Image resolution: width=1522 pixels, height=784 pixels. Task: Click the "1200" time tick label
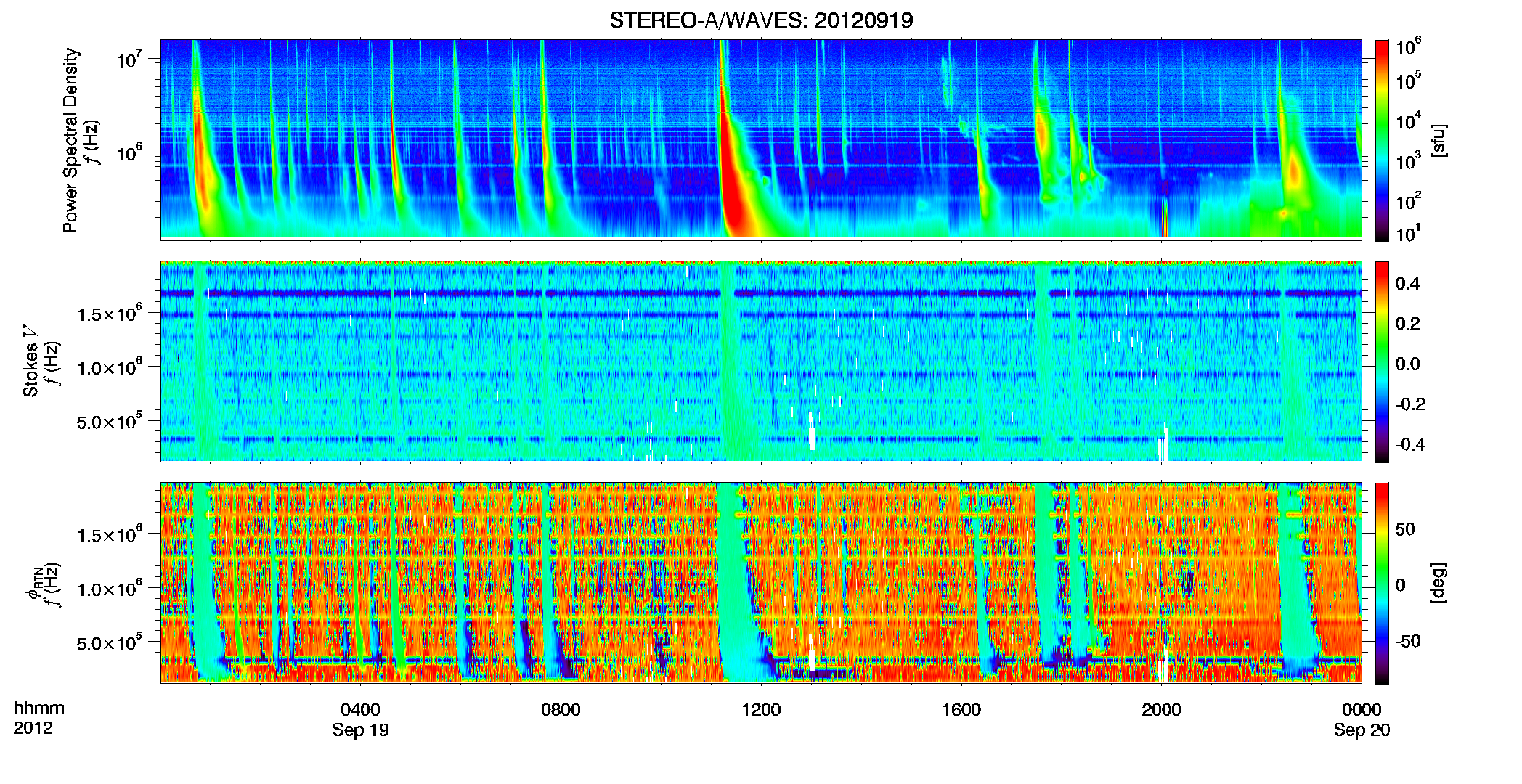[761, 710]
